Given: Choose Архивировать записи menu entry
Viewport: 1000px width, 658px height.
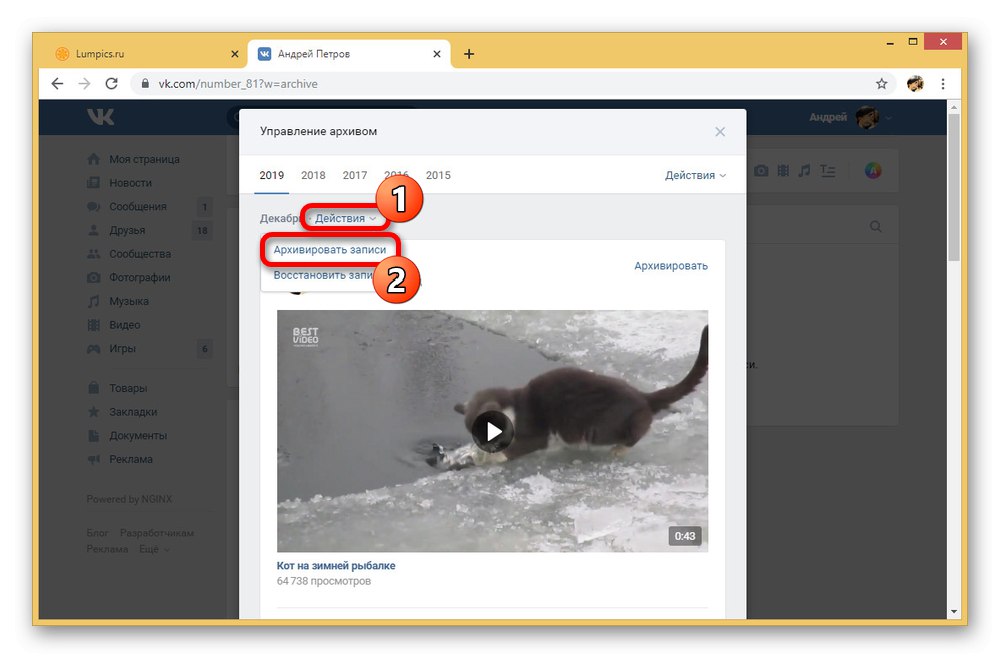Looking at the screenshot, I should [x=330, y=250].
